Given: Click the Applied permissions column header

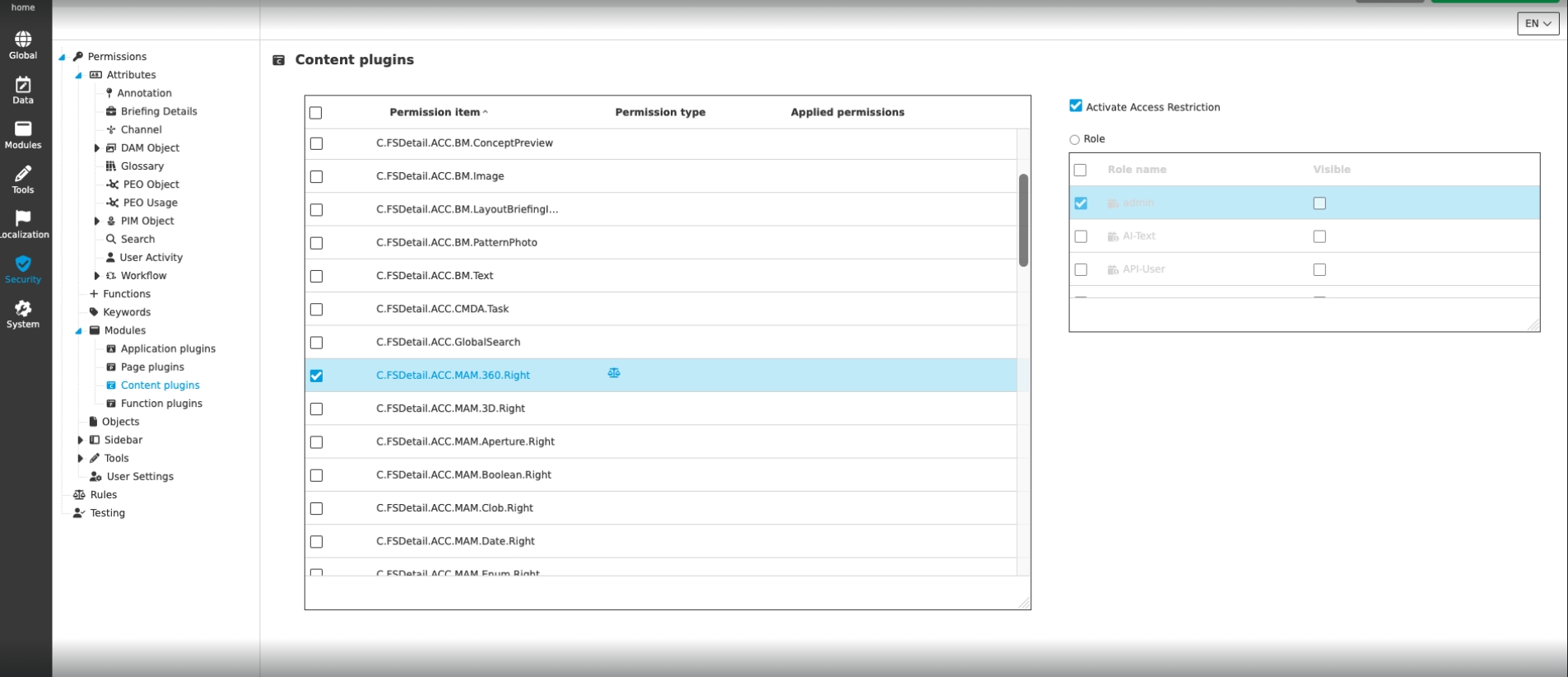Looking at the screenshot, I should click(847, 112).
